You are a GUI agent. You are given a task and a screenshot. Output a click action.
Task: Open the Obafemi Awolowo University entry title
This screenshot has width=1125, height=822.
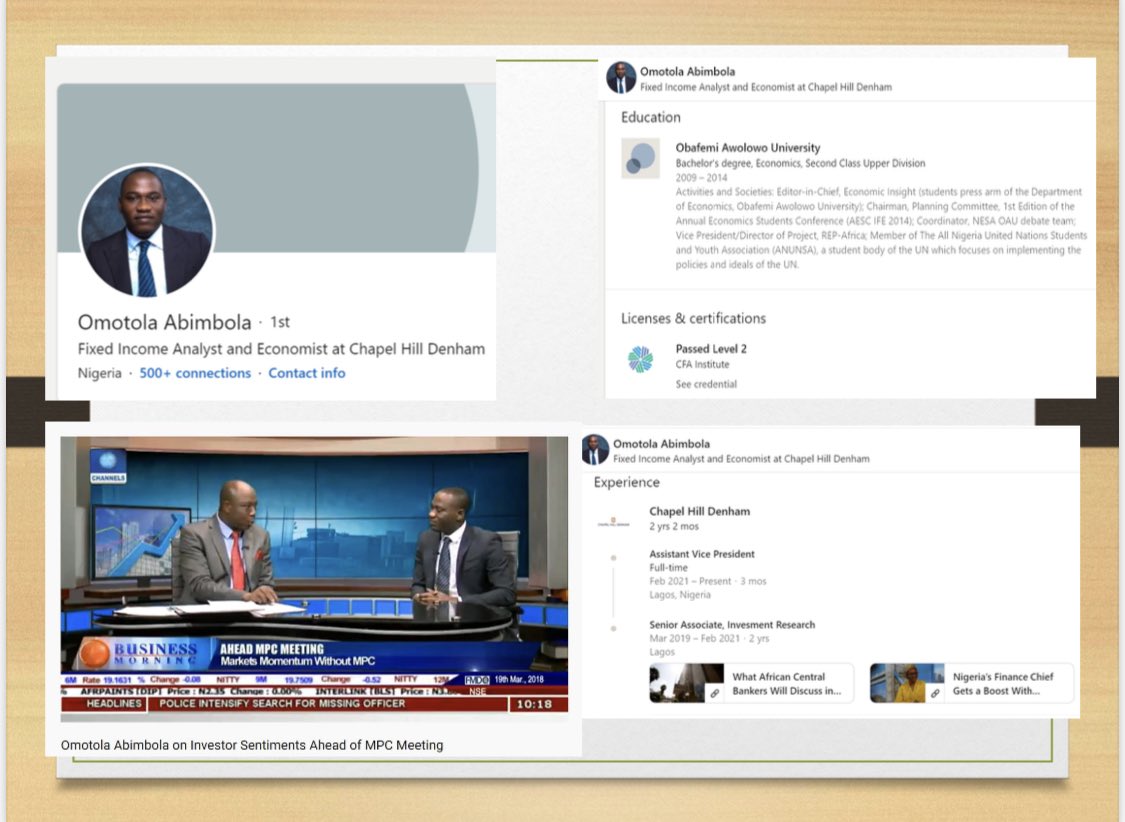click(x=748, y=148)
